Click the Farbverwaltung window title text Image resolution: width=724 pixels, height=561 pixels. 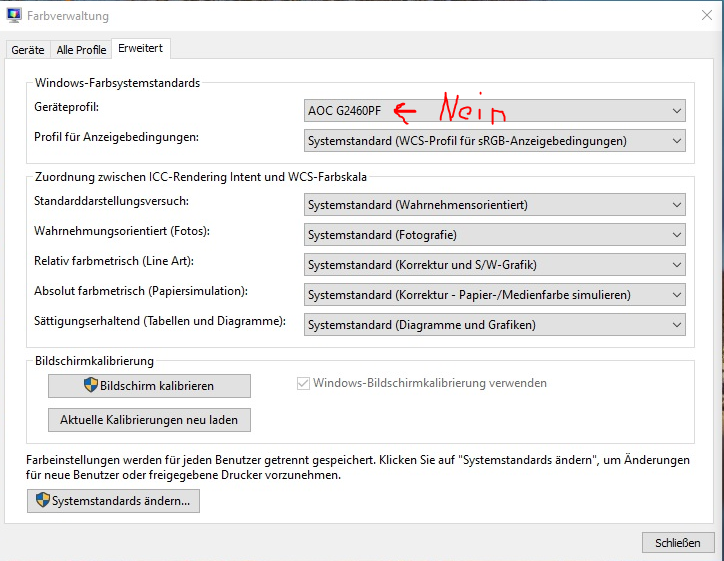click(68, 16)
